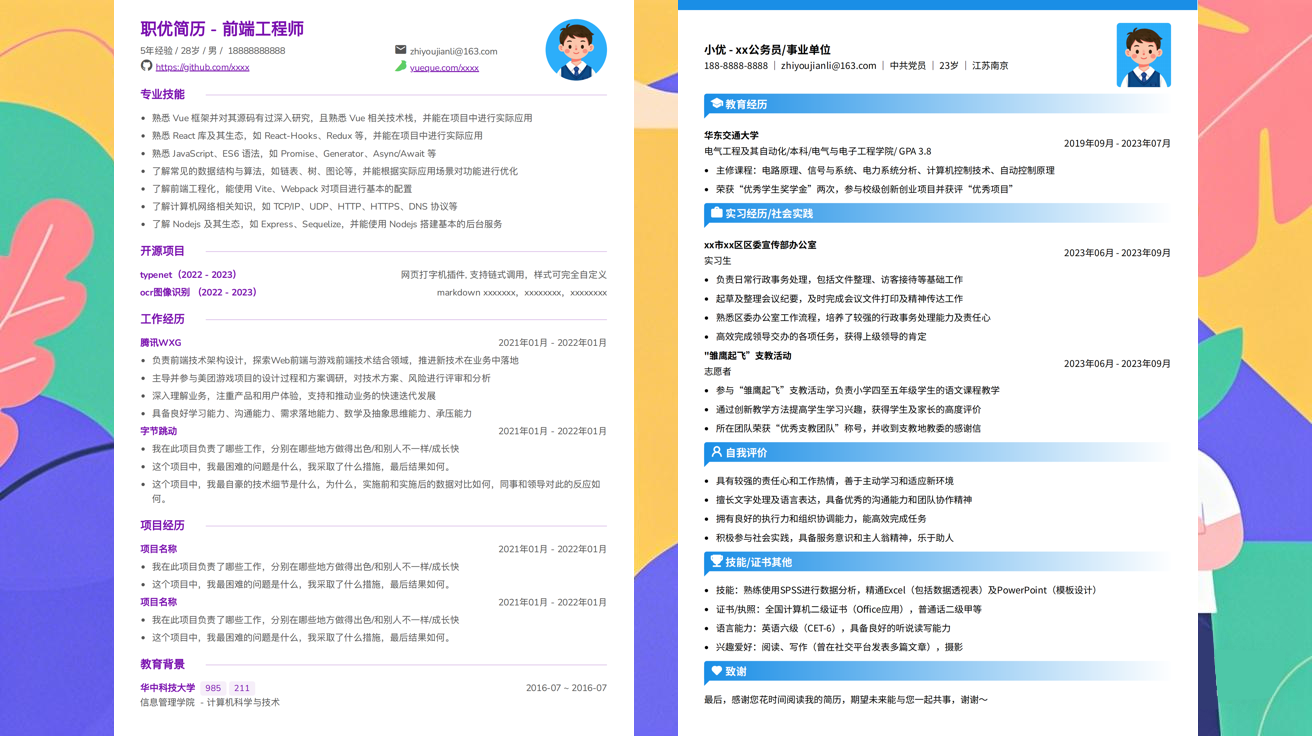Image resolution: width=1312 pixels, height=736 pixels.
Task: Click the graduation cap icon in 教育经历 header
Action: 716,104
